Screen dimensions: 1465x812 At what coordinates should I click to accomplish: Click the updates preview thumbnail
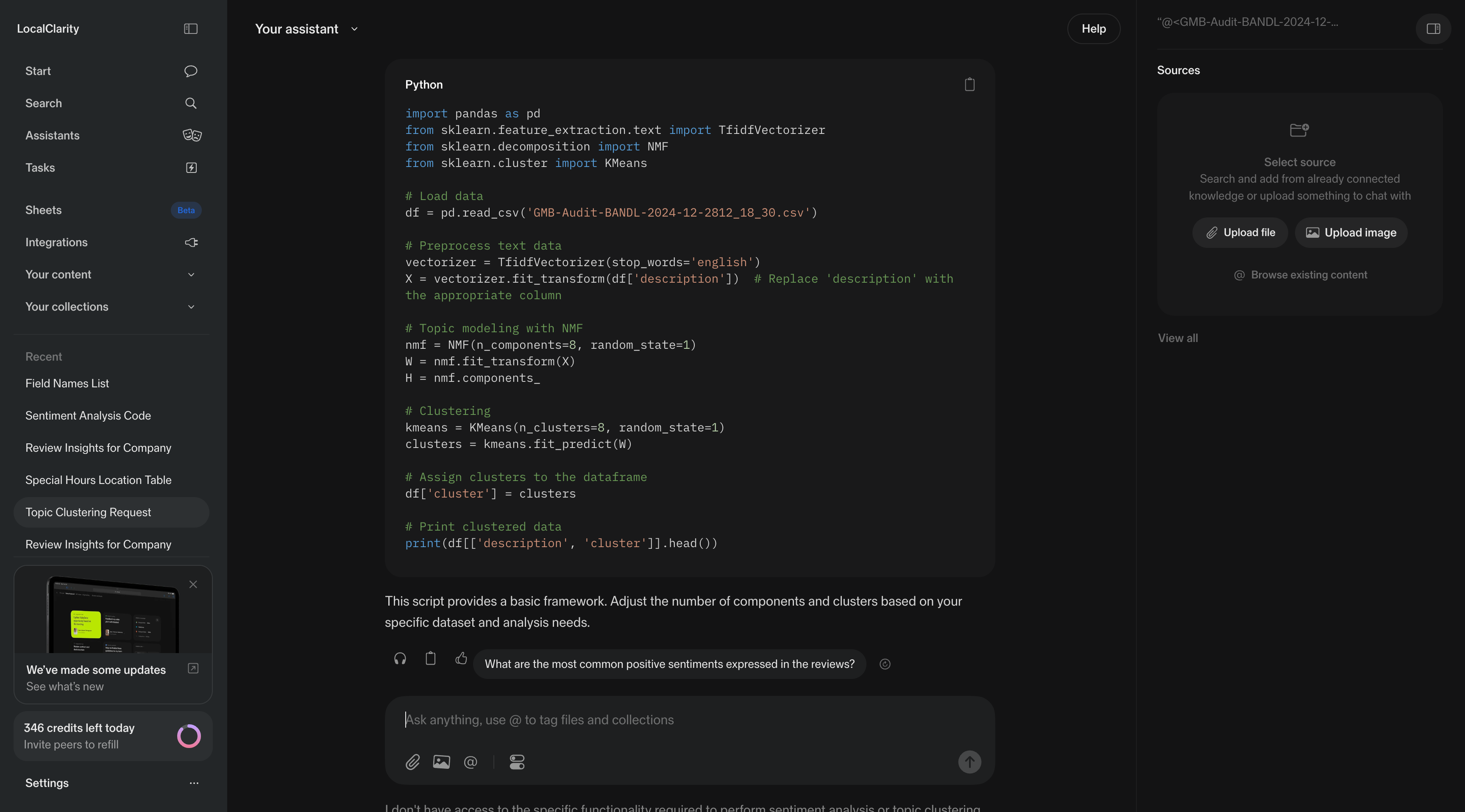(113, 614)
